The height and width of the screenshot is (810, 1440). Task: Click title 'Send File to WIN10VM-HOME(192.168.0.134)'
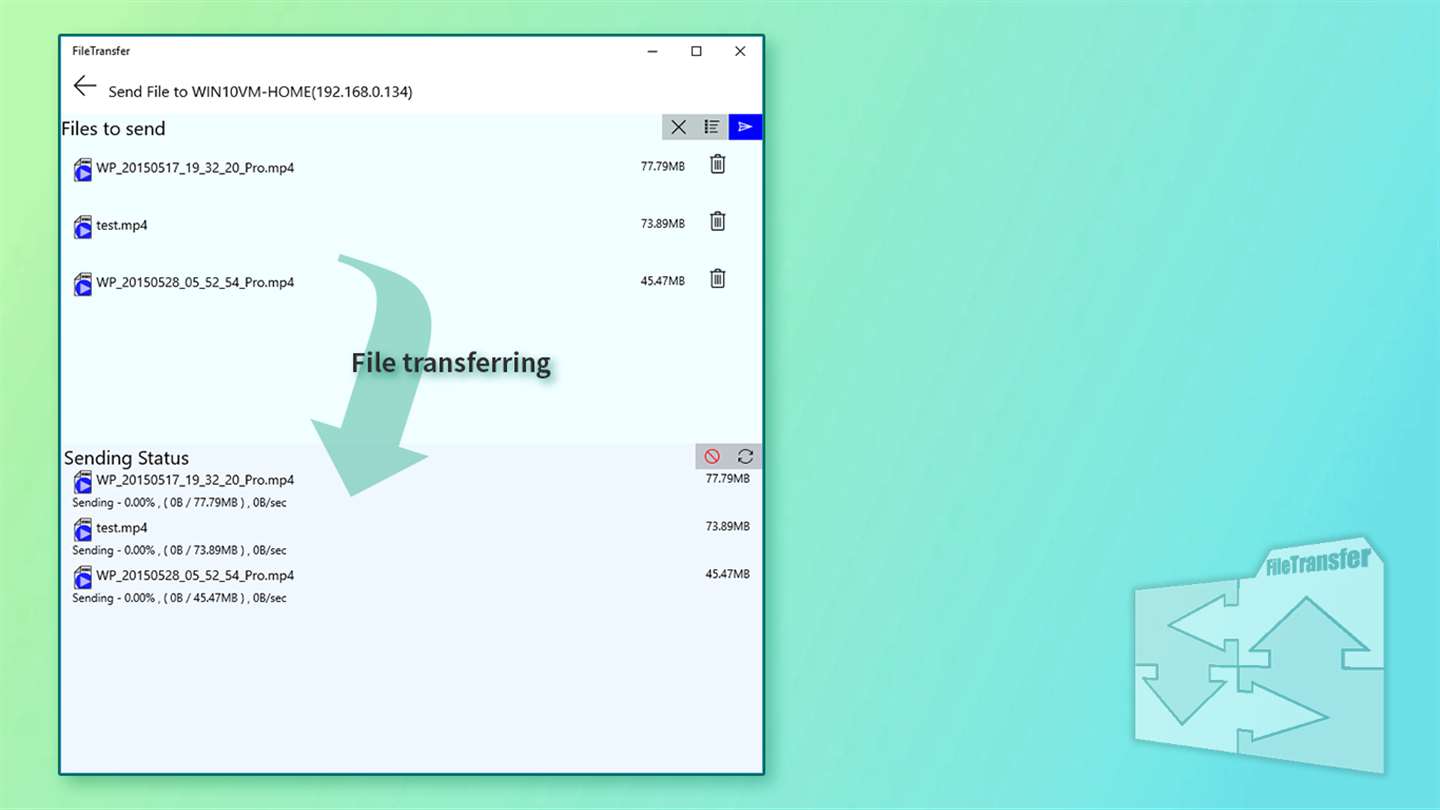coord(260,91)
